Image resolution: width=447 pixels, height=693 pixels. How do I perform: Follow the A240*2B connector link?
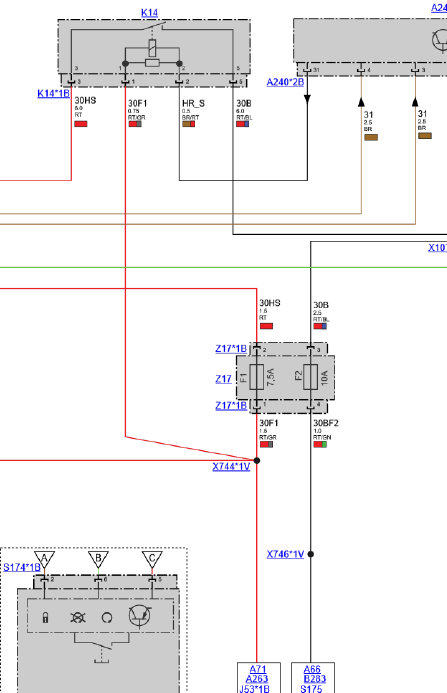click(285, 82)
